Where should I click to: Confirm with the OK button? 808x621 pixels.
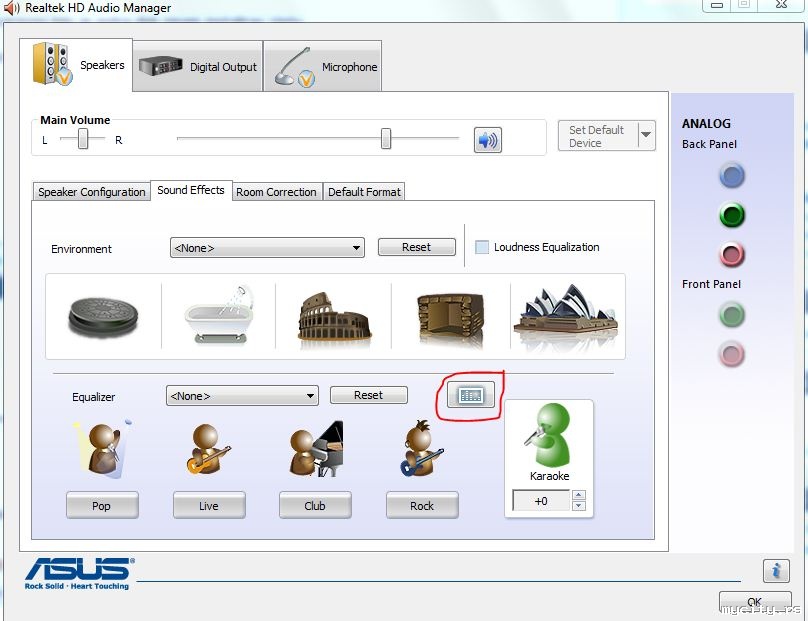click(754, 602)
